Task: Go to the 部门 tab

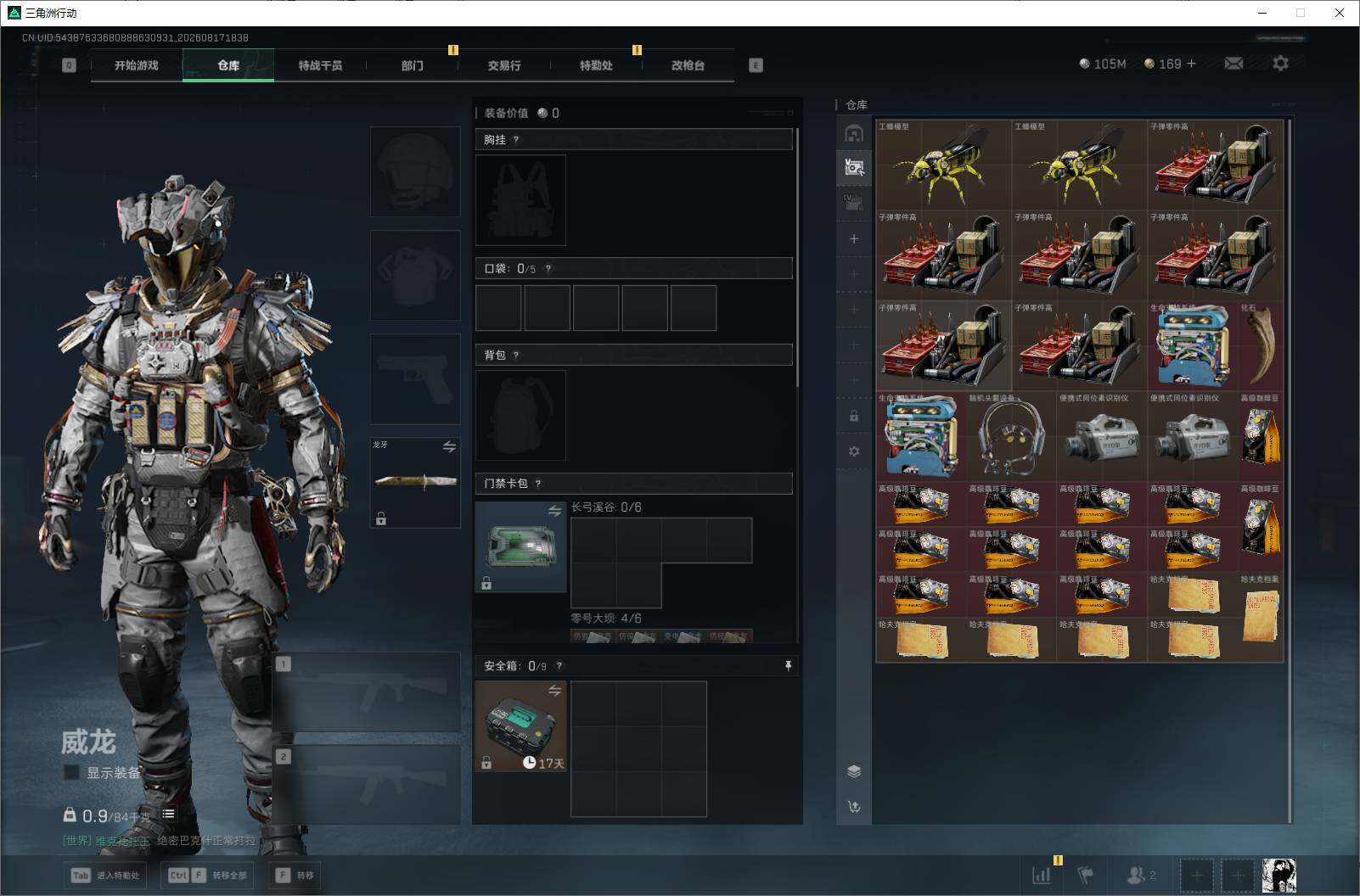Action: [413, 65]
